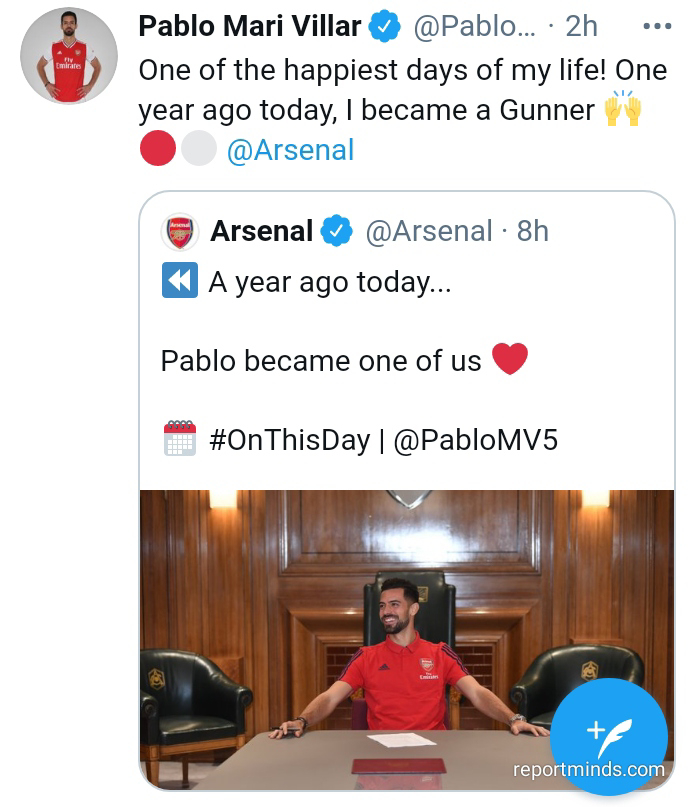
Task: Click Arsenal's blue verified badge
Action: 337,232
